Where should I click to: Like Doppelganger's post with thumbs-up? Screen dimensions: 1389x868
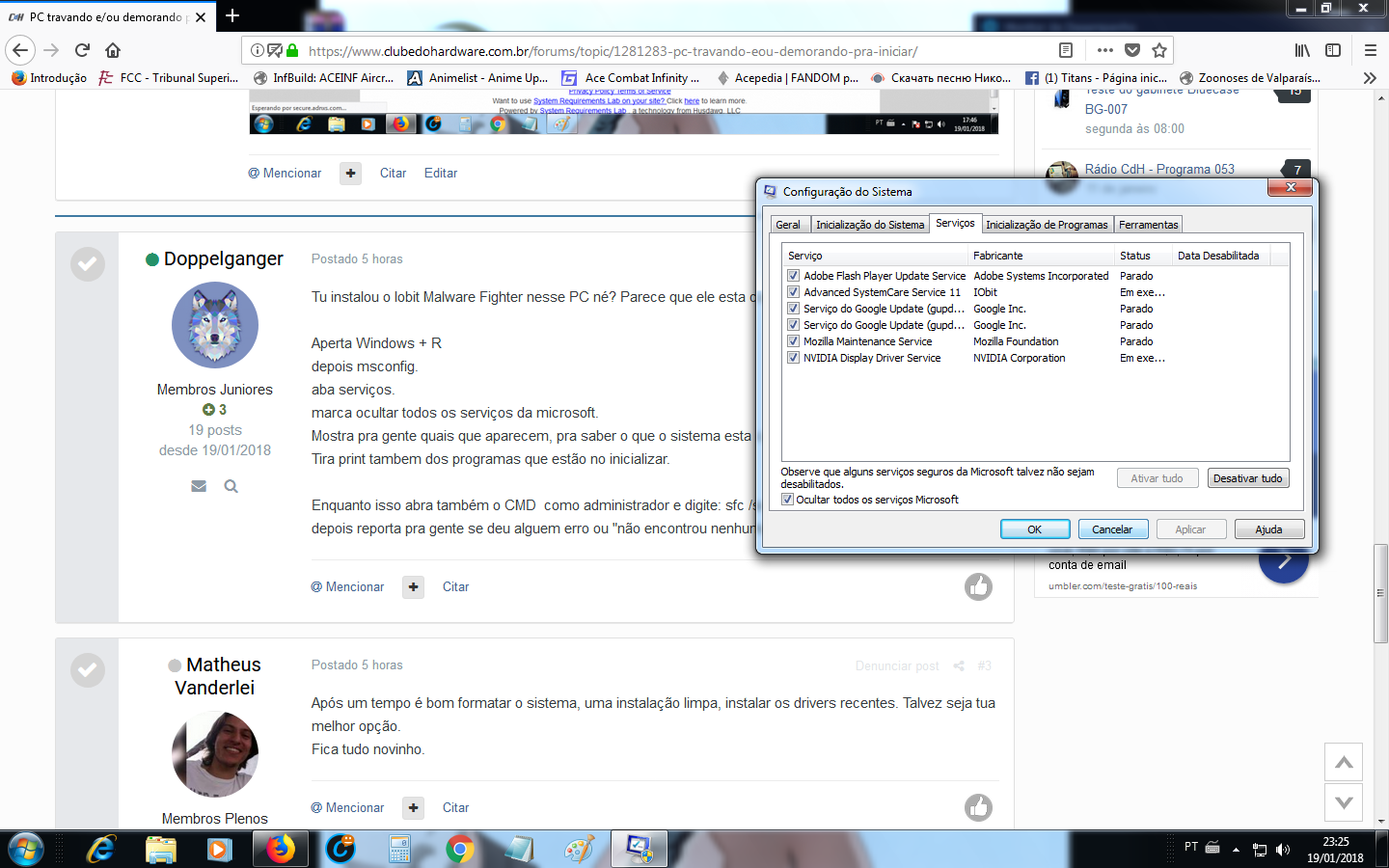(x=978, y=586)
